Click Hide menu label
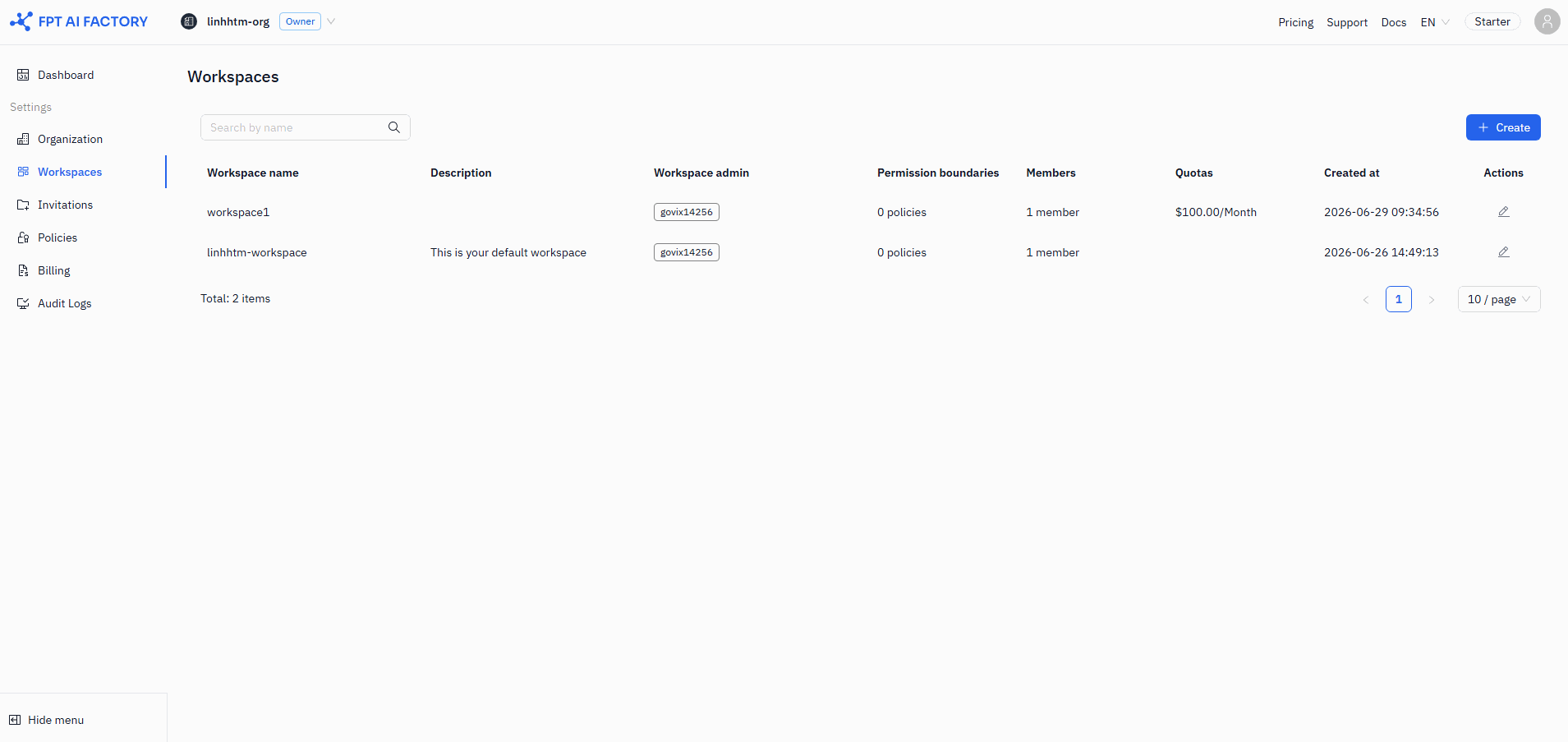 (56, 720)
